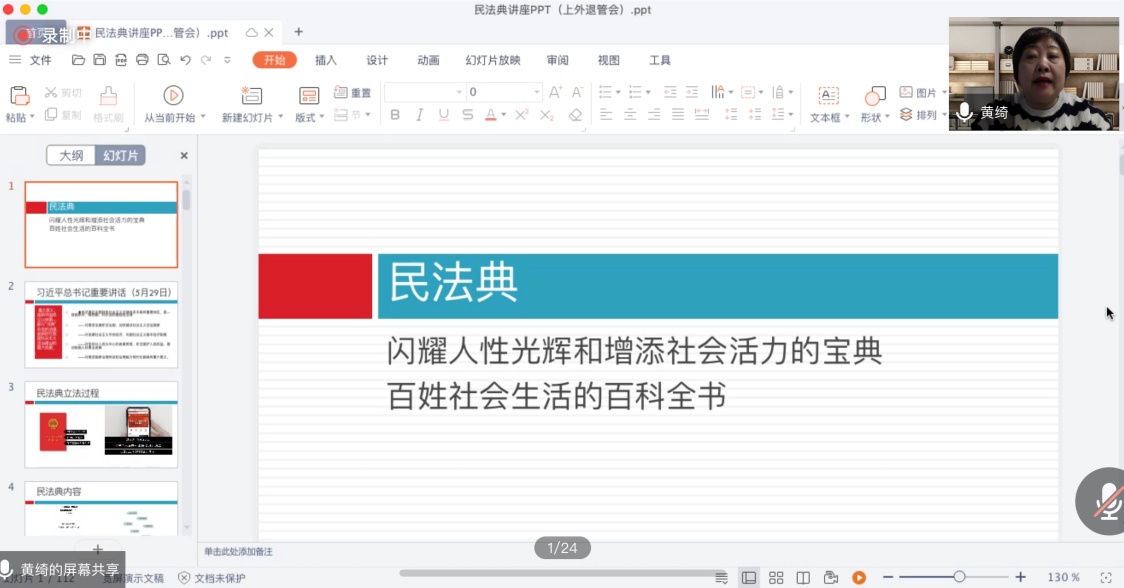1124x588 pixels.
Task: Click the Distributed alignment icon
Action: click(x=702, y=115)
